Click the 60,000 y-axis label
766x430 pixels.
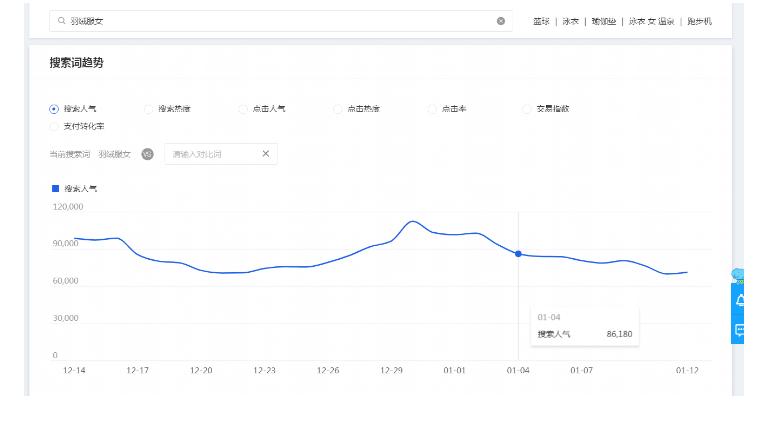point(65,280)
